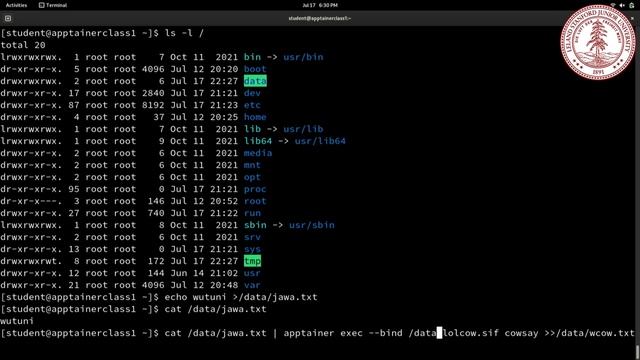Click the 'proc' directory name
Image resolution: width=640 pixels, height=360 pixels.
point(255,189)
